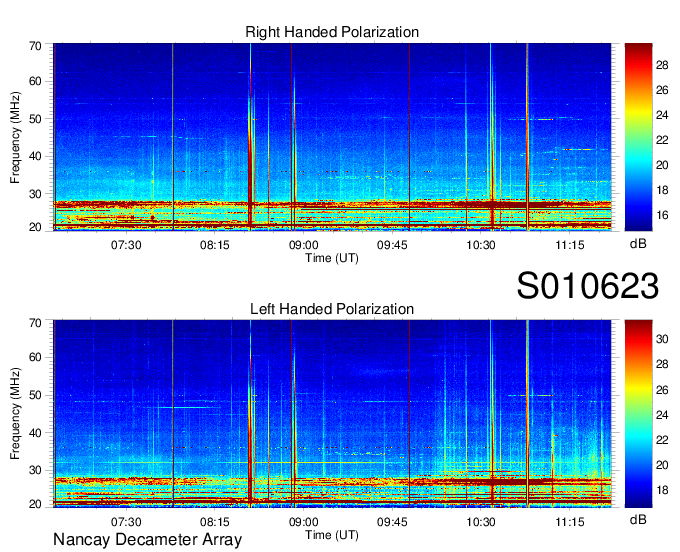
Task: Click the 40 MHz tick of Left Handed plot
Action: point(35,433)
